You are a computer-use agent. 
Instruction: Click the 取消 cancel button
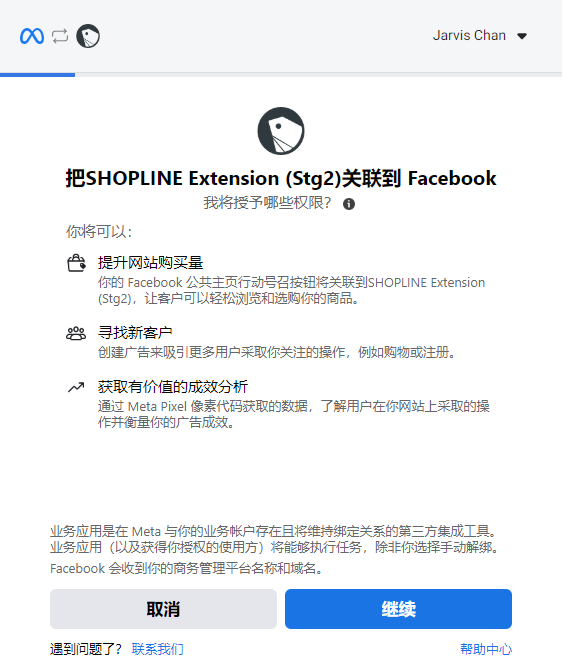[163, 609]
